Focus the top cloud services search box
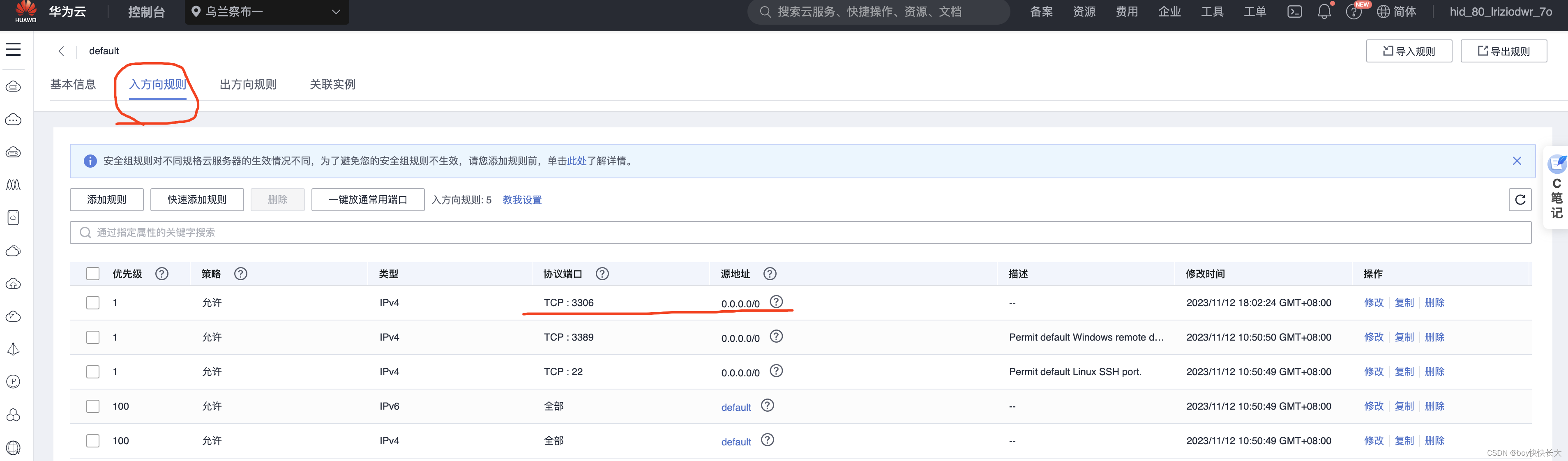This screenshot has height=461, width=1568. point(879,12)
